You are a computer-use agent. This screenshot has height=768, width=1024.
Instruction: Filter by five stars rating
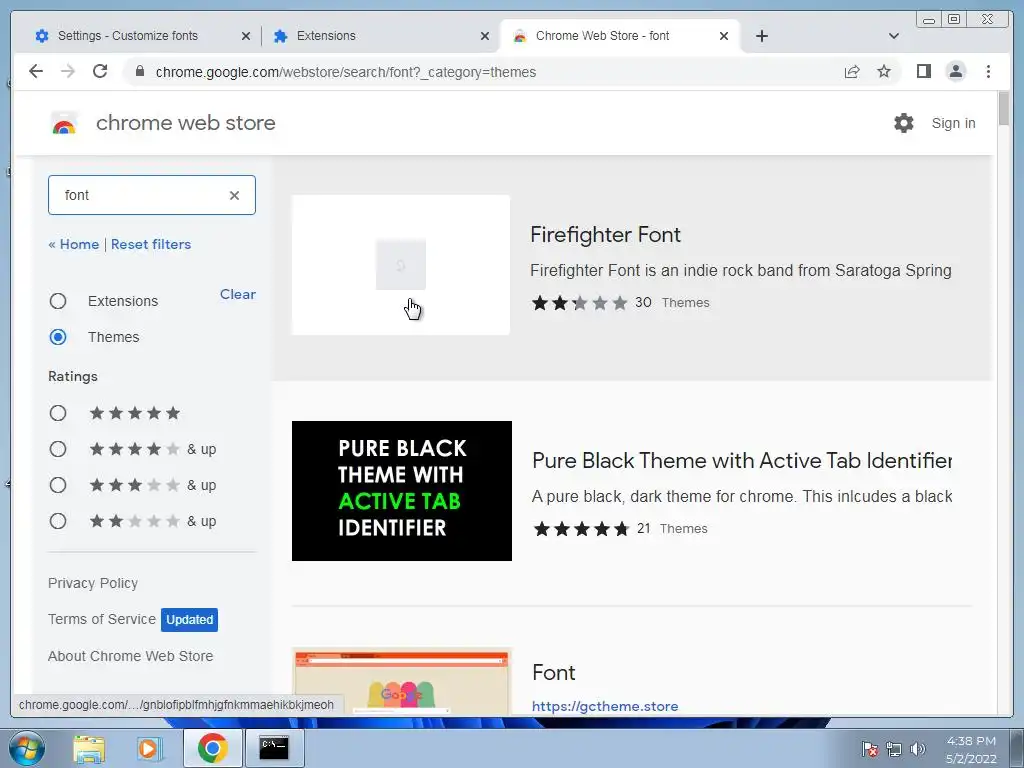(58, 413)
